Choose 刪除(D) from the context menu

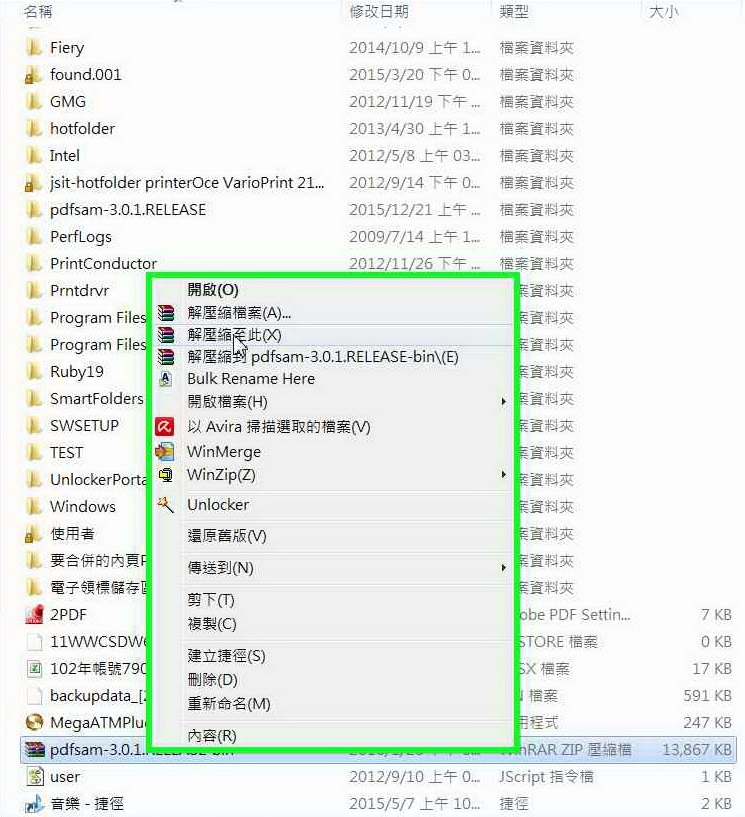213,680
